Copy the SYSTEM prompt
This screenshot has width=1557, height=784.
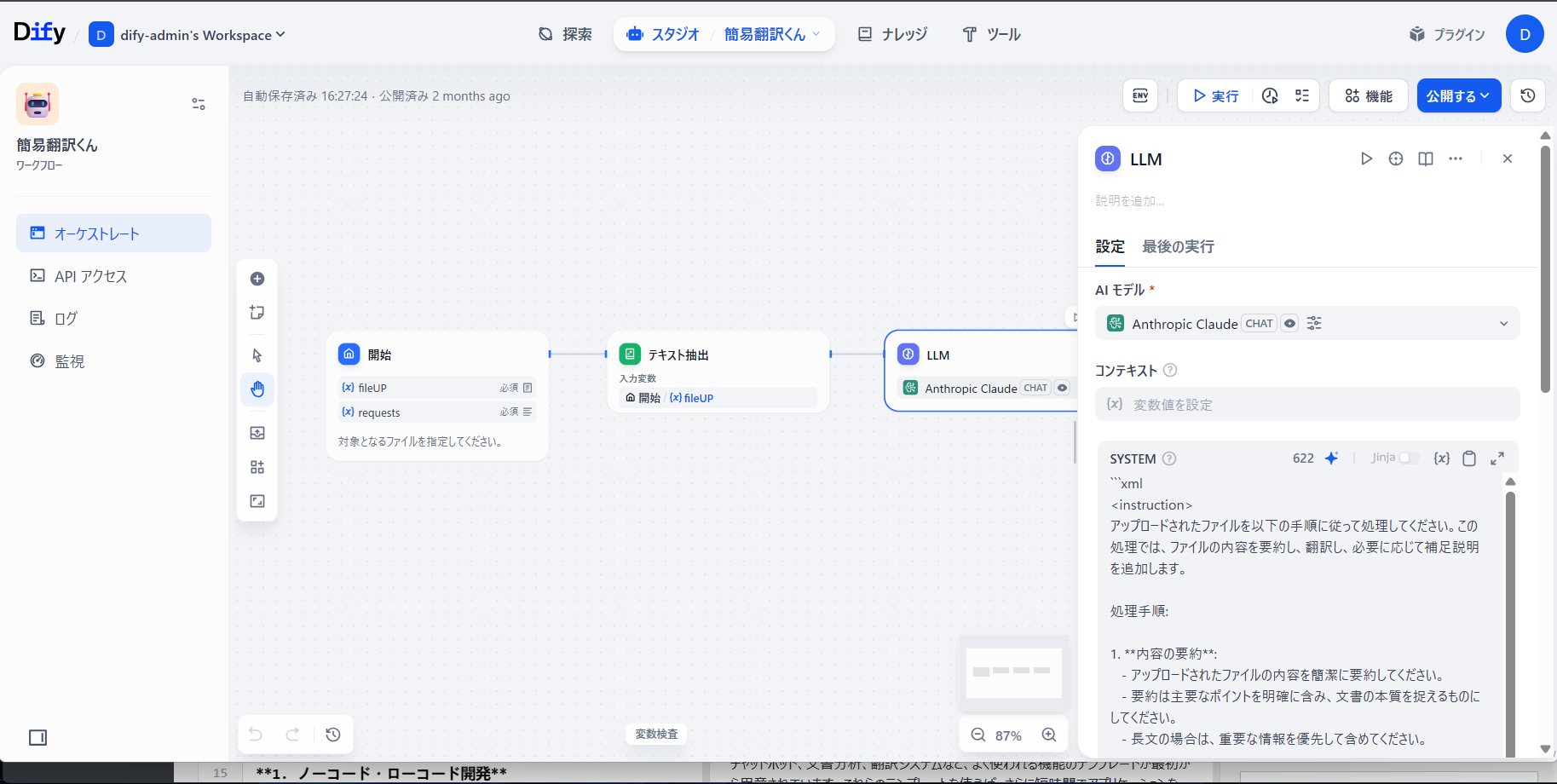coord(1469,458)
